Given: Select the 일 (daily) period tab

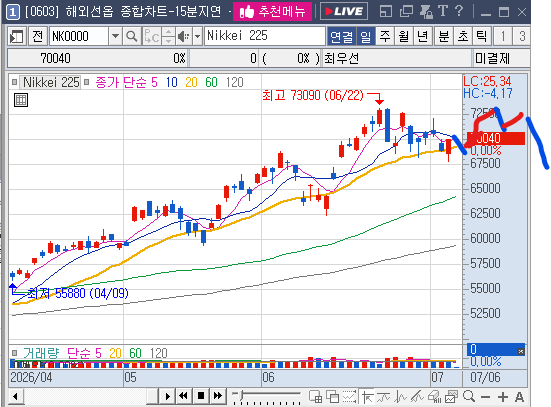Looking at the screenshot, I should pyautogui.click(x=365, y=36).
